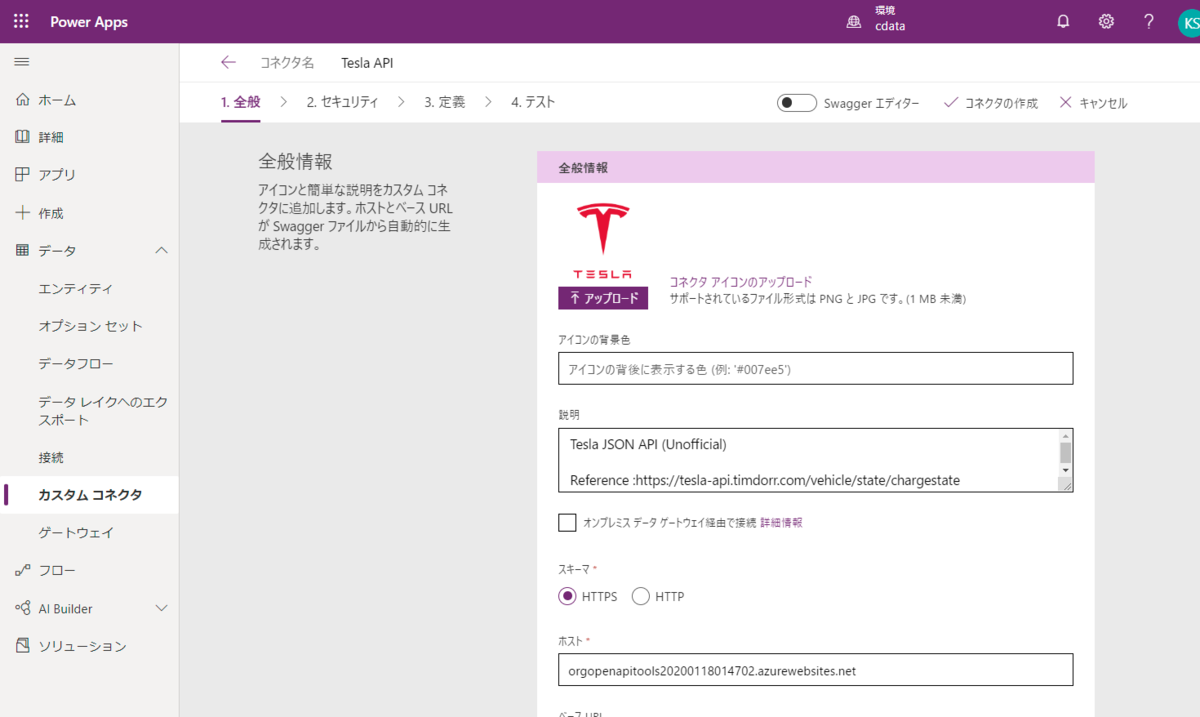Viewport: 1200px width, 717px height.
Task: Open the app launcher waffle icon
Action: [x=21, y=21]
